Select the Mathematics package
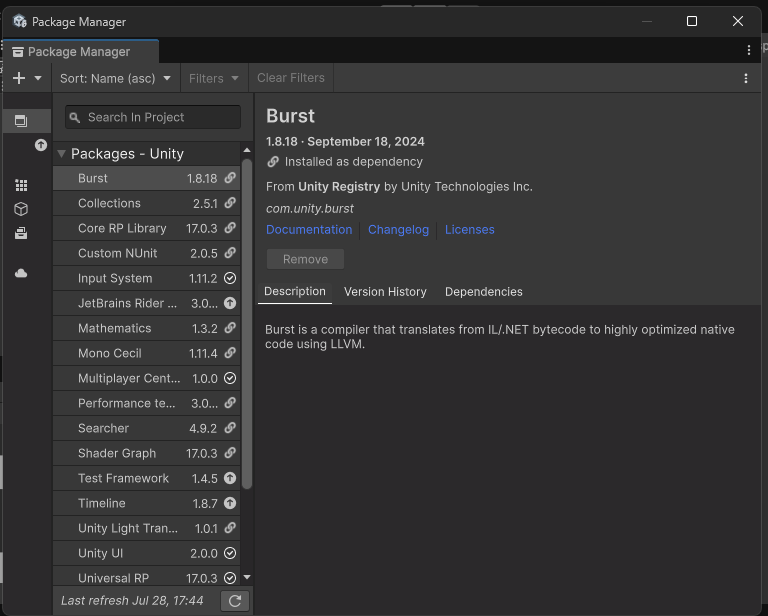This screenshot has width=768, height=616. [146, 328]
